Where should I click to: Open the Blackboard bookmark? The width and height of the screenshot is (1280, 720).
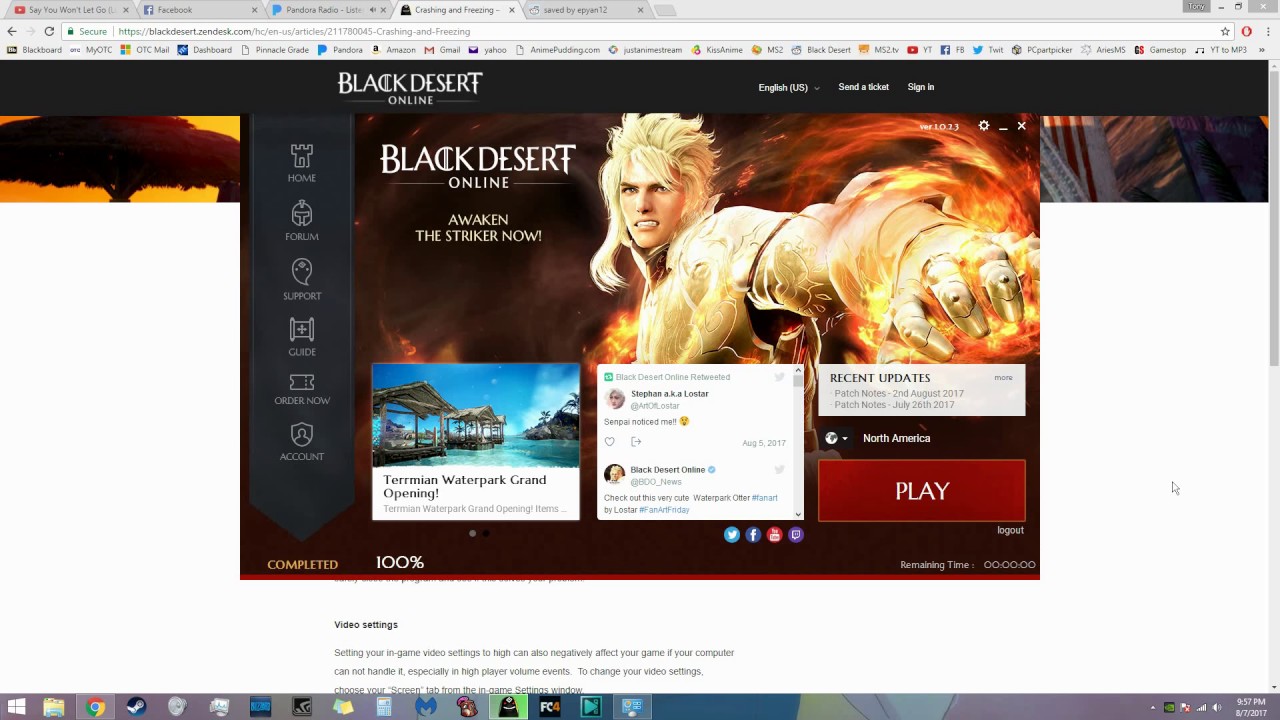(x=34, y=49)
